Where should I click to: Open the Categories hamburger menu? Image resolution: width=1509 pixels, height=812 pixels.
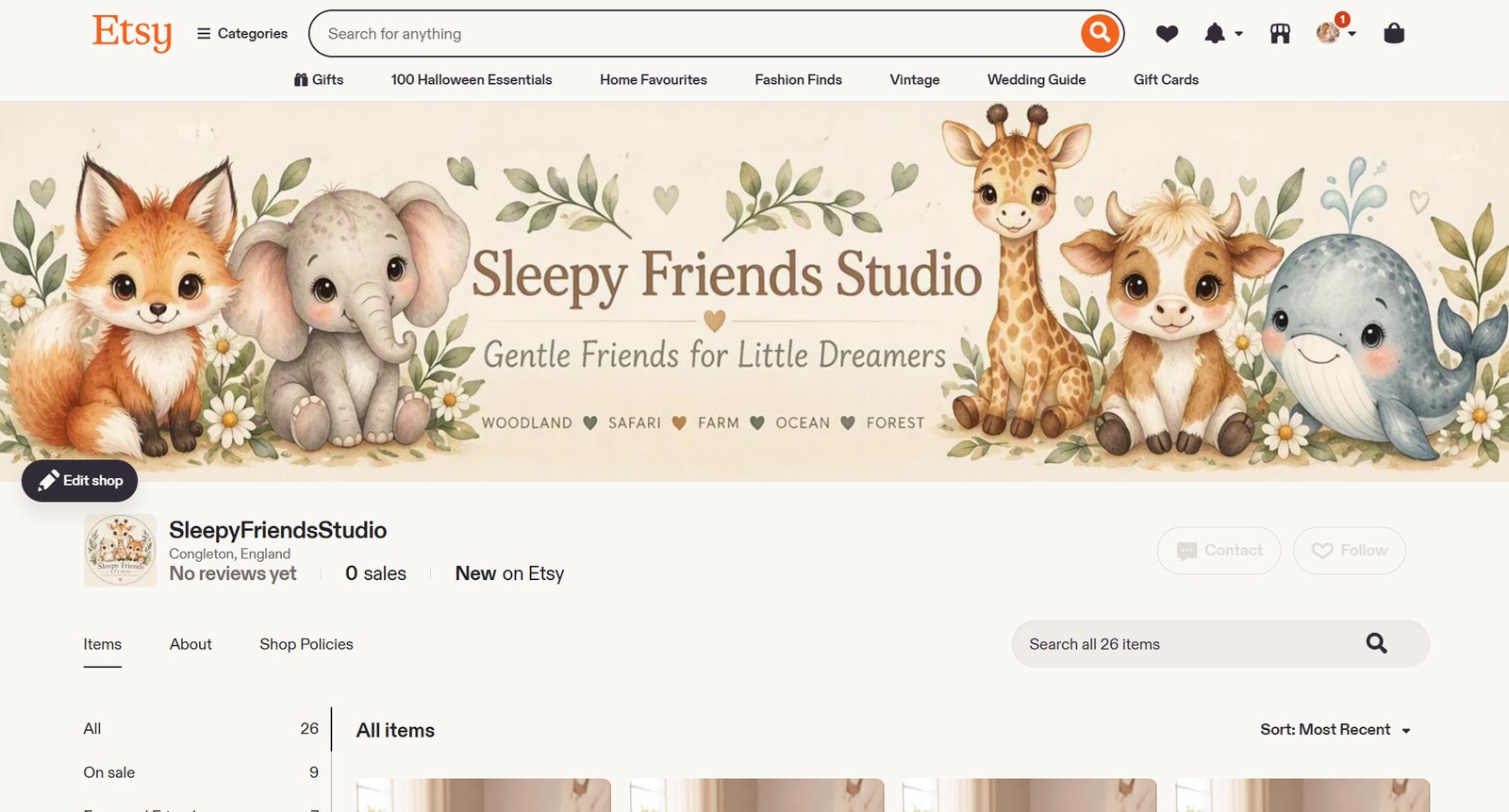[242, 34]
